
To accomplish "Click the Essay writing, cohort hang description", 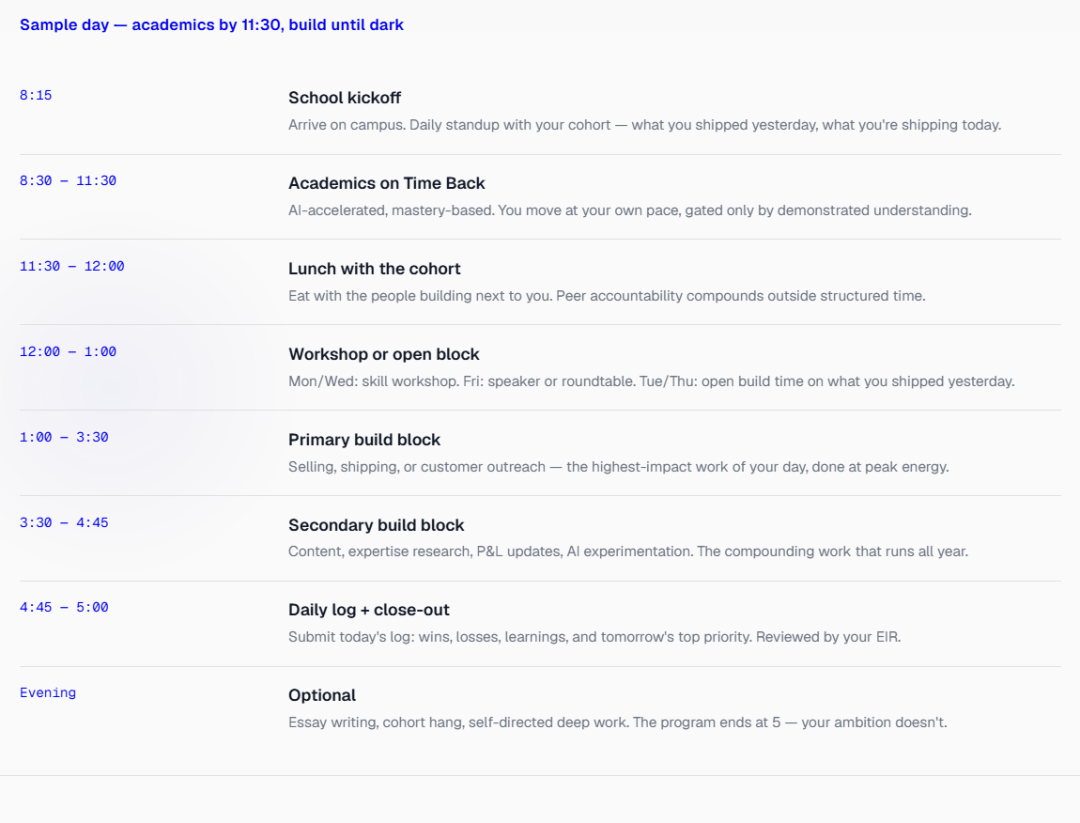I will pyautogui.click(x=617, y=722).
